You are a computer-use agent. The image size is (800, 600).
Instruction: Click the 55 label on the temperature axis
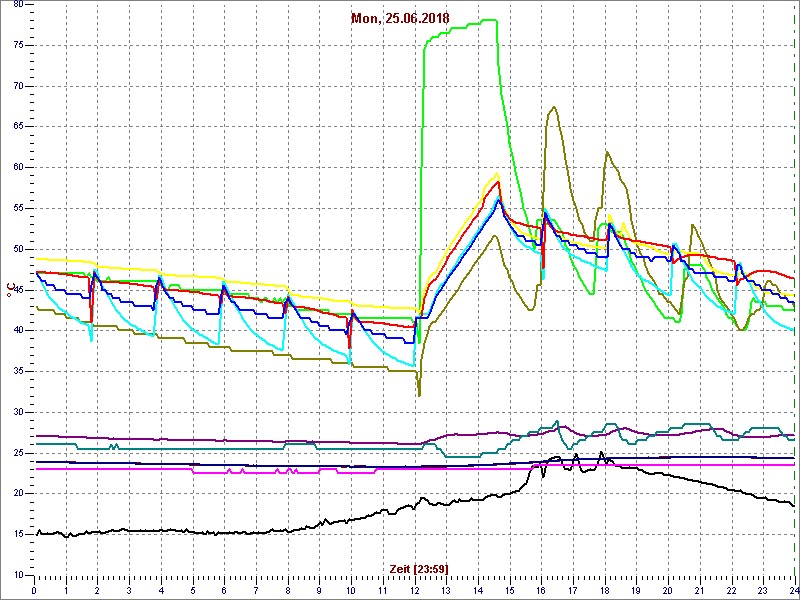click(x=17, y=208)
